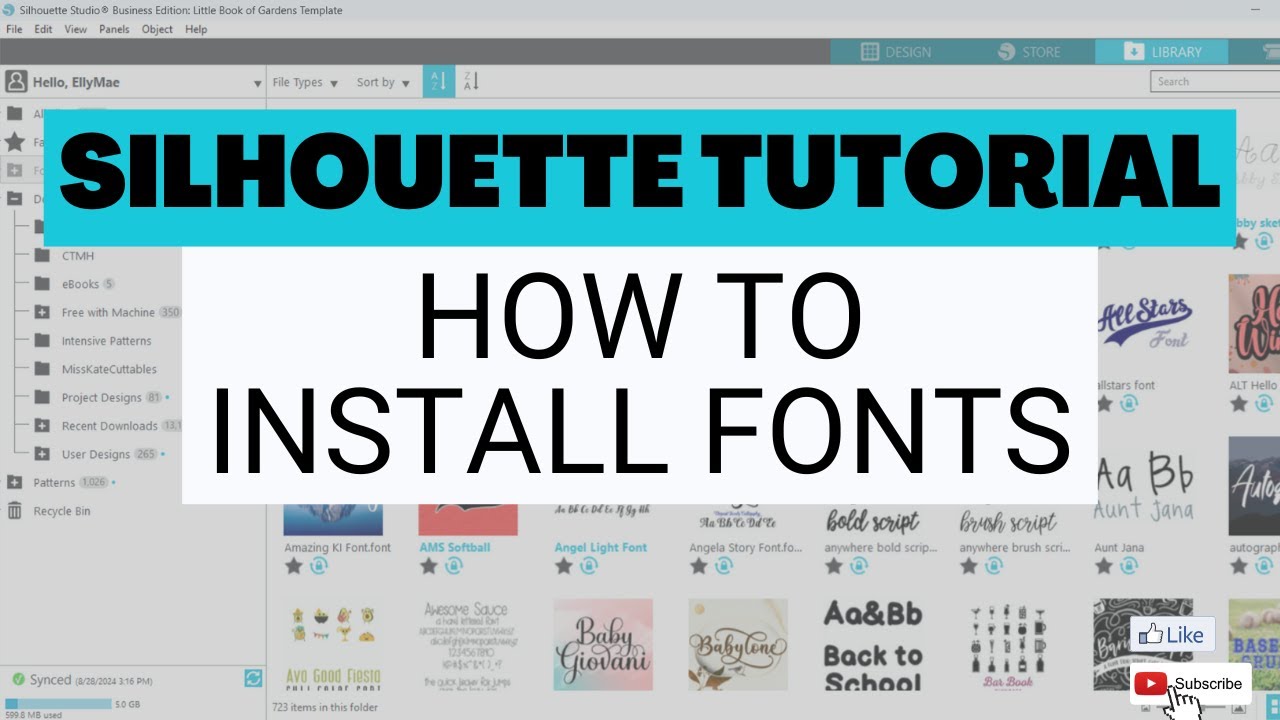Click the sync refresh icon beside Synced
Screen dimensions: 1280x720
pos(253,679)
